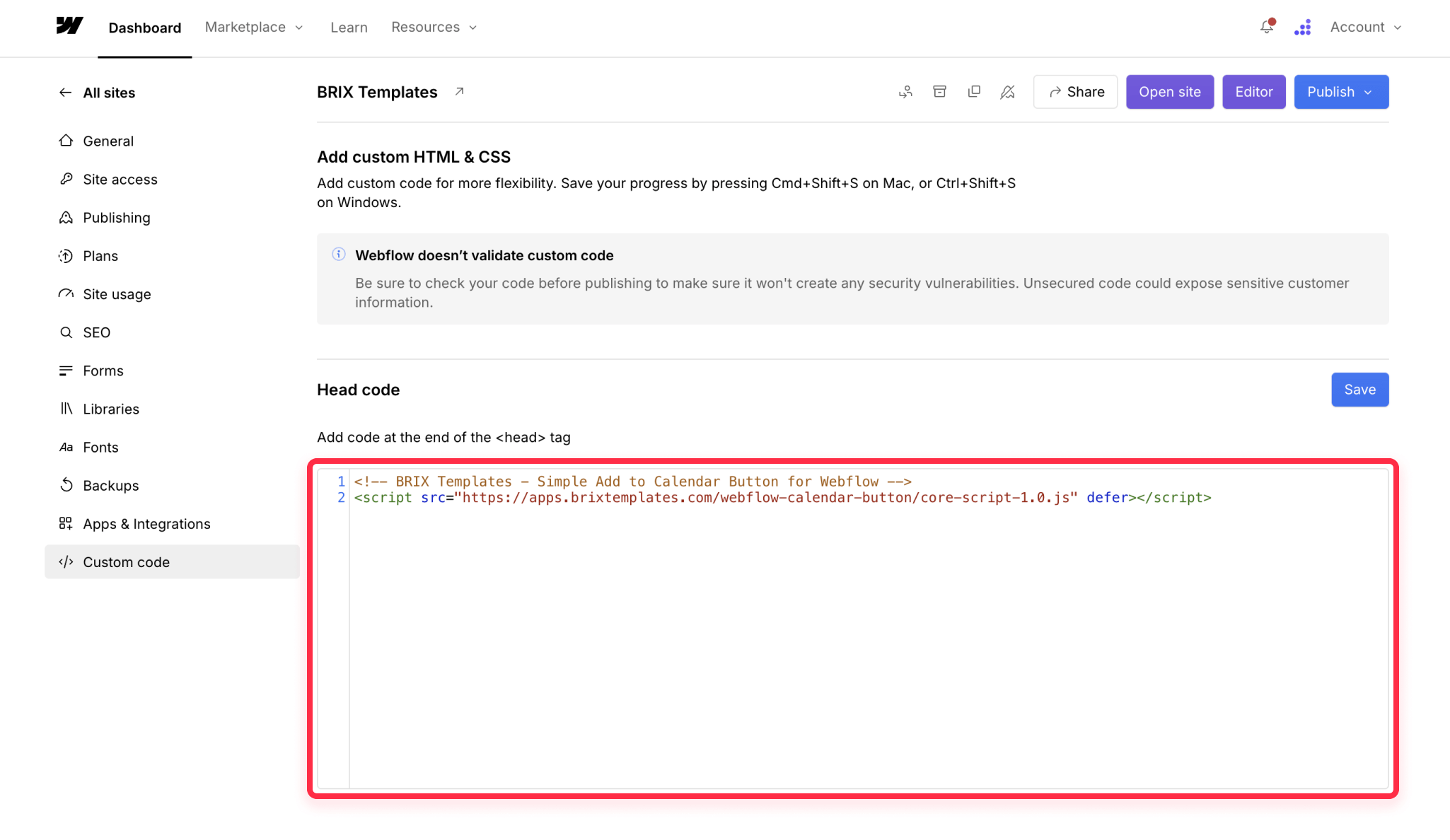Open the Publish dropdown
The image size is (1450, 840).
pyautogui.click(x=1341, y=92)
